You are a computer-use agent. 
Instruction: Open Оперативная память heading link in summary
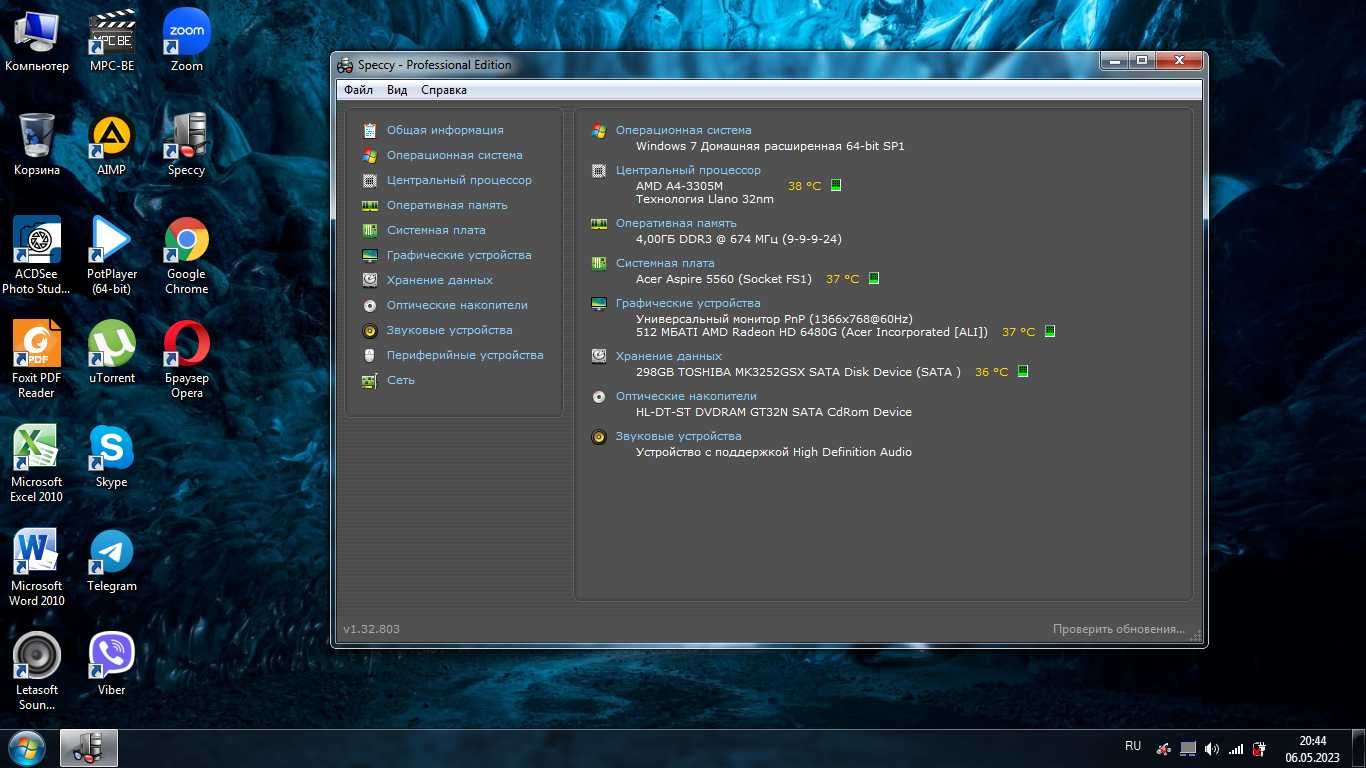676,223
